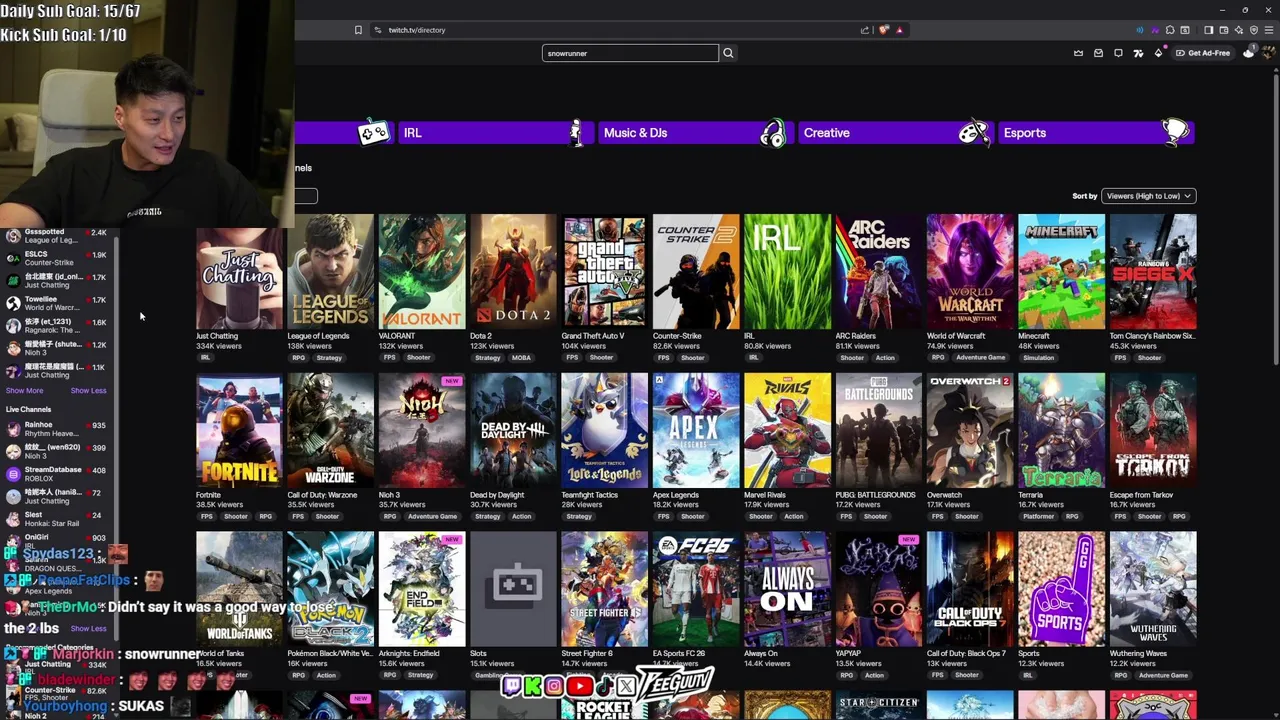The height and width of the screenshot is (720, 1280).
Task: Click the Platformer tag under Terraria
Action: click(x=1038, y=516)
